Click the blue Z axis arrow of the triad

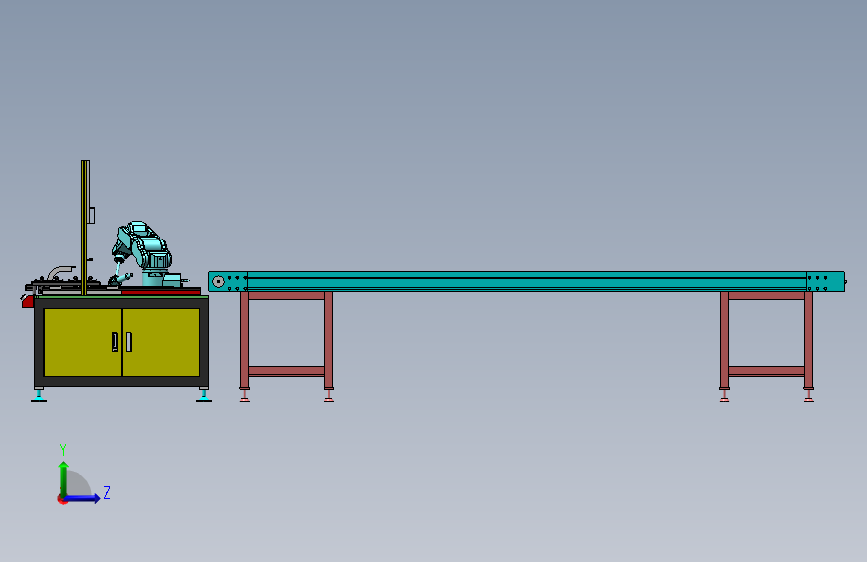coord(82,498)
